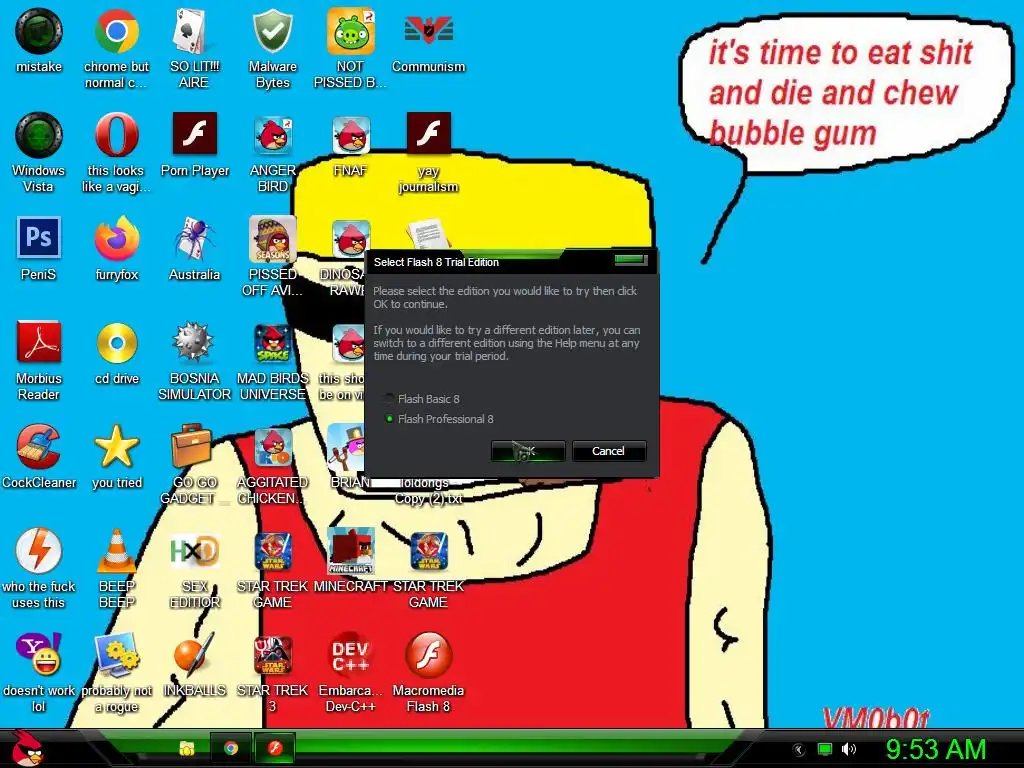Open the 'you tried' star icon
Screen dimensions: 1024x768
116,445
